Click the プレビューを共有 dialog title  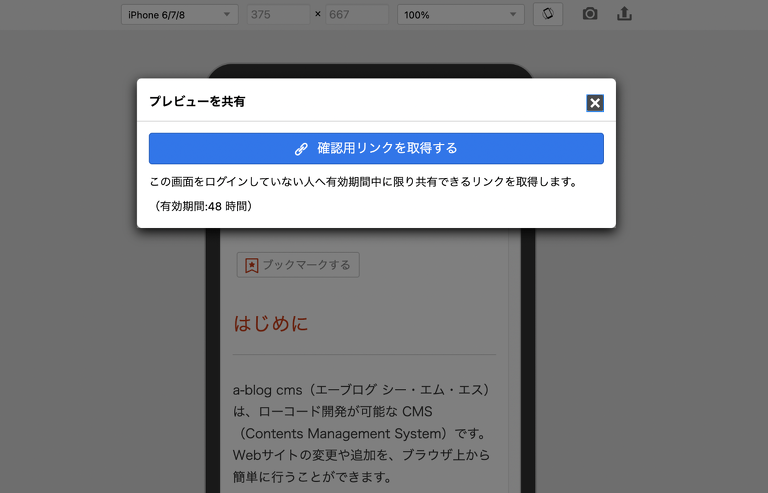pos(197,102)
